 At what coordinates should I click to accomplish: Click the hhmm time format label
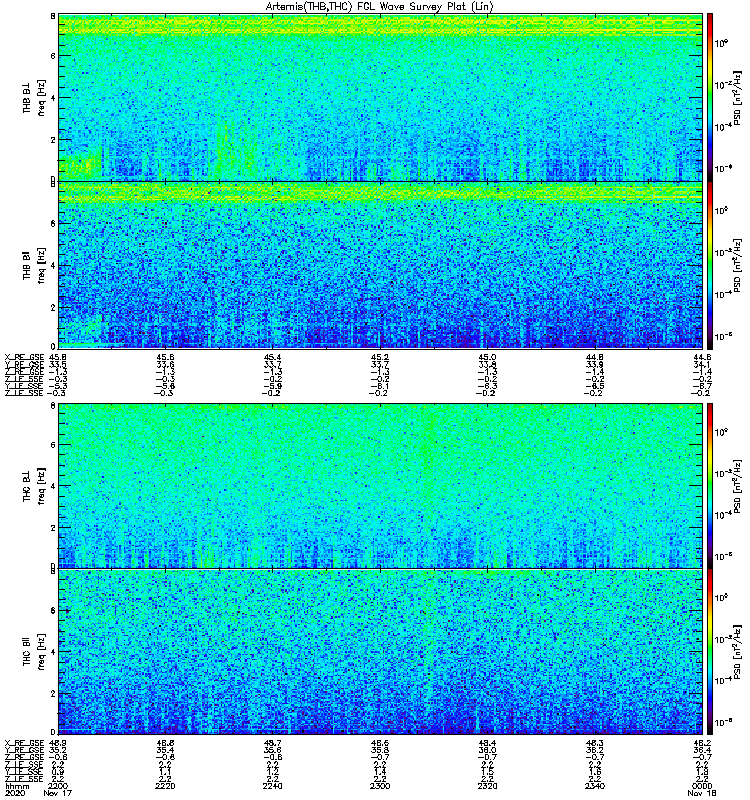[x=15, y=786]
